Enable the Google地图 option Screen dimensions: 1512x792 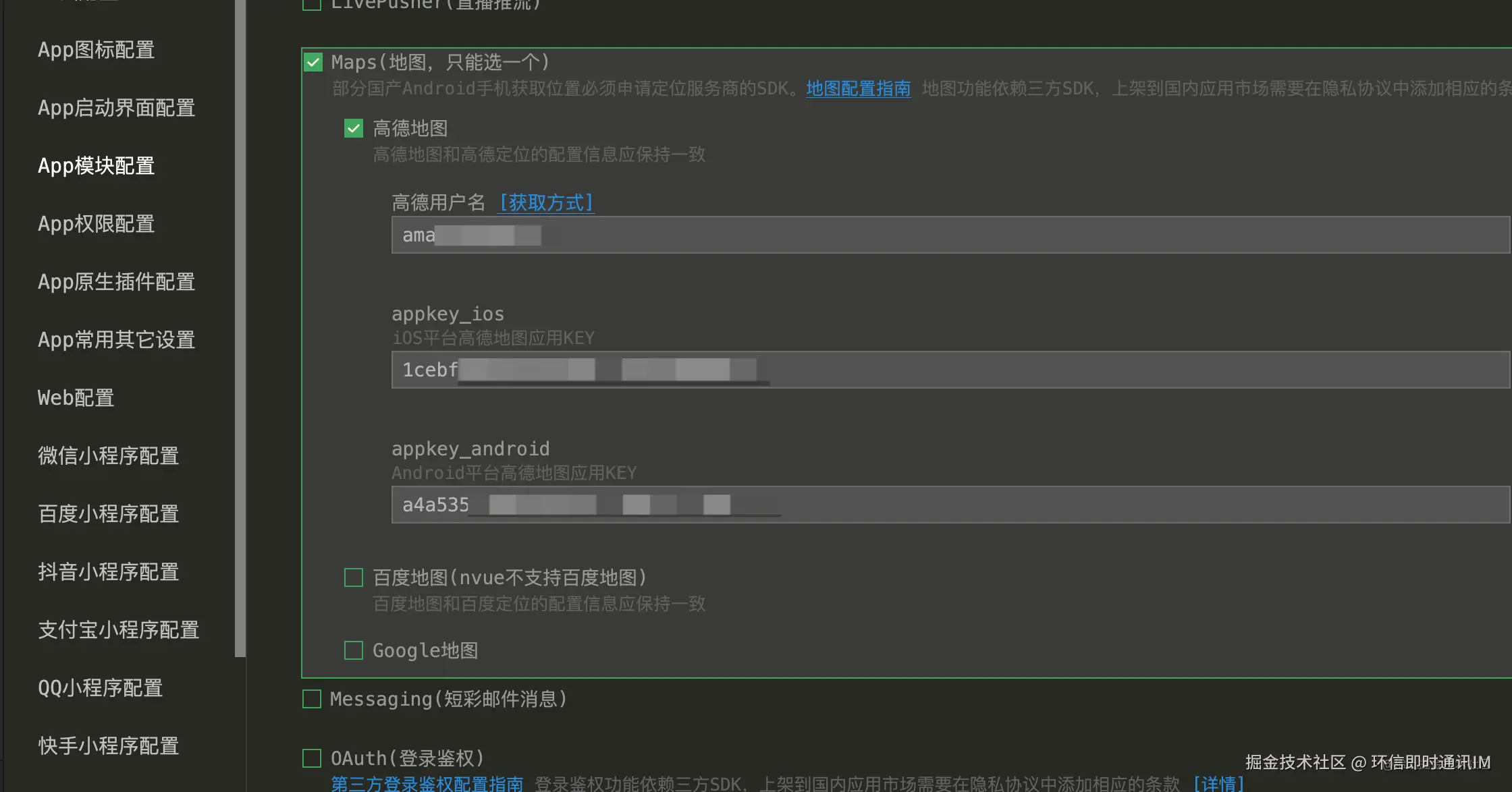pos(353,650)
